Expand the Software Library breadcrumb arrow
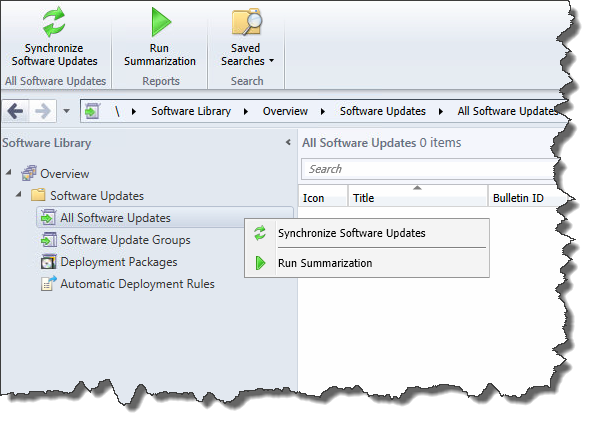This screenshot has height=425, width=597. point(246,111)
